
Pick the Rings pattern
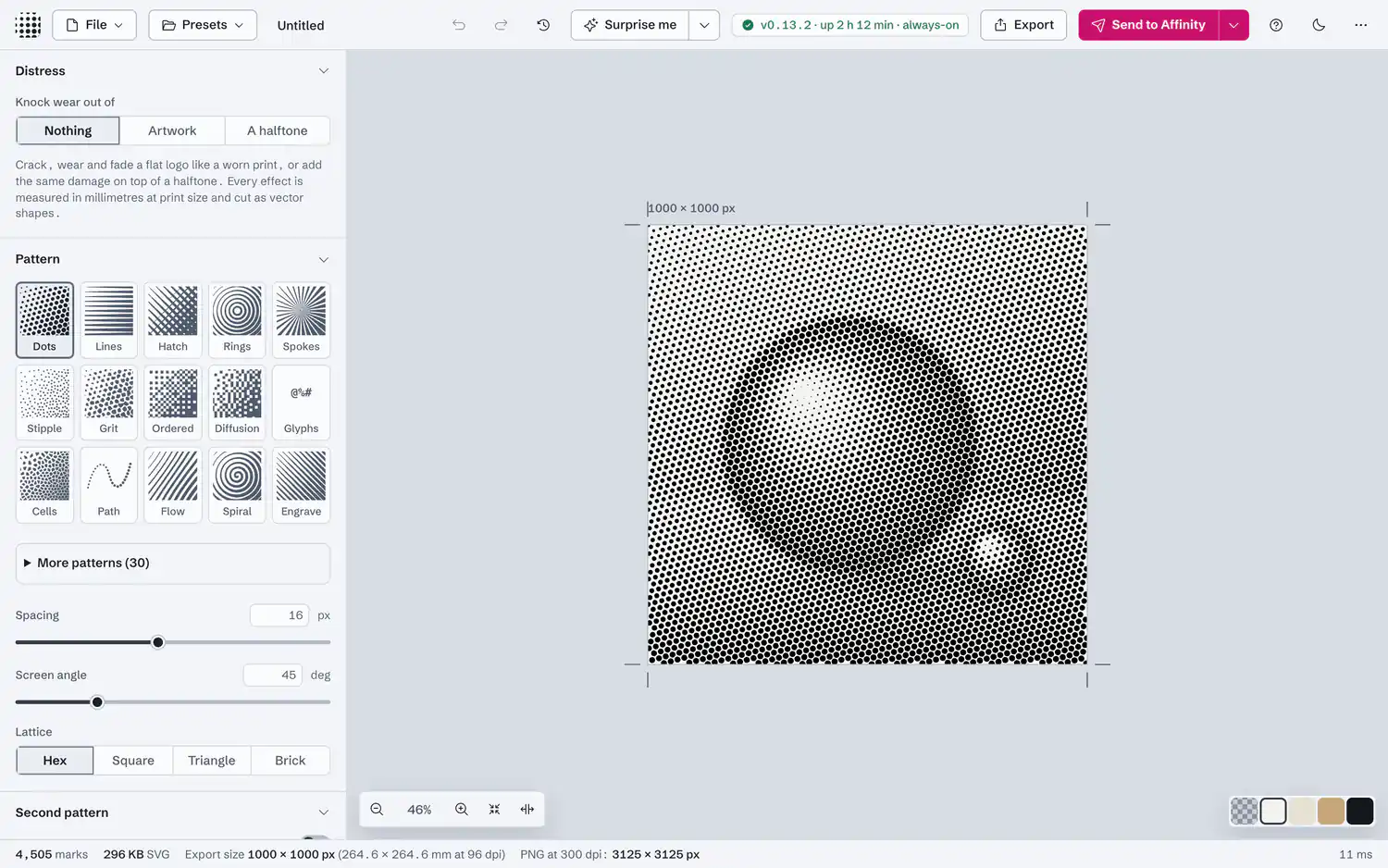click(x=237, y=319)
